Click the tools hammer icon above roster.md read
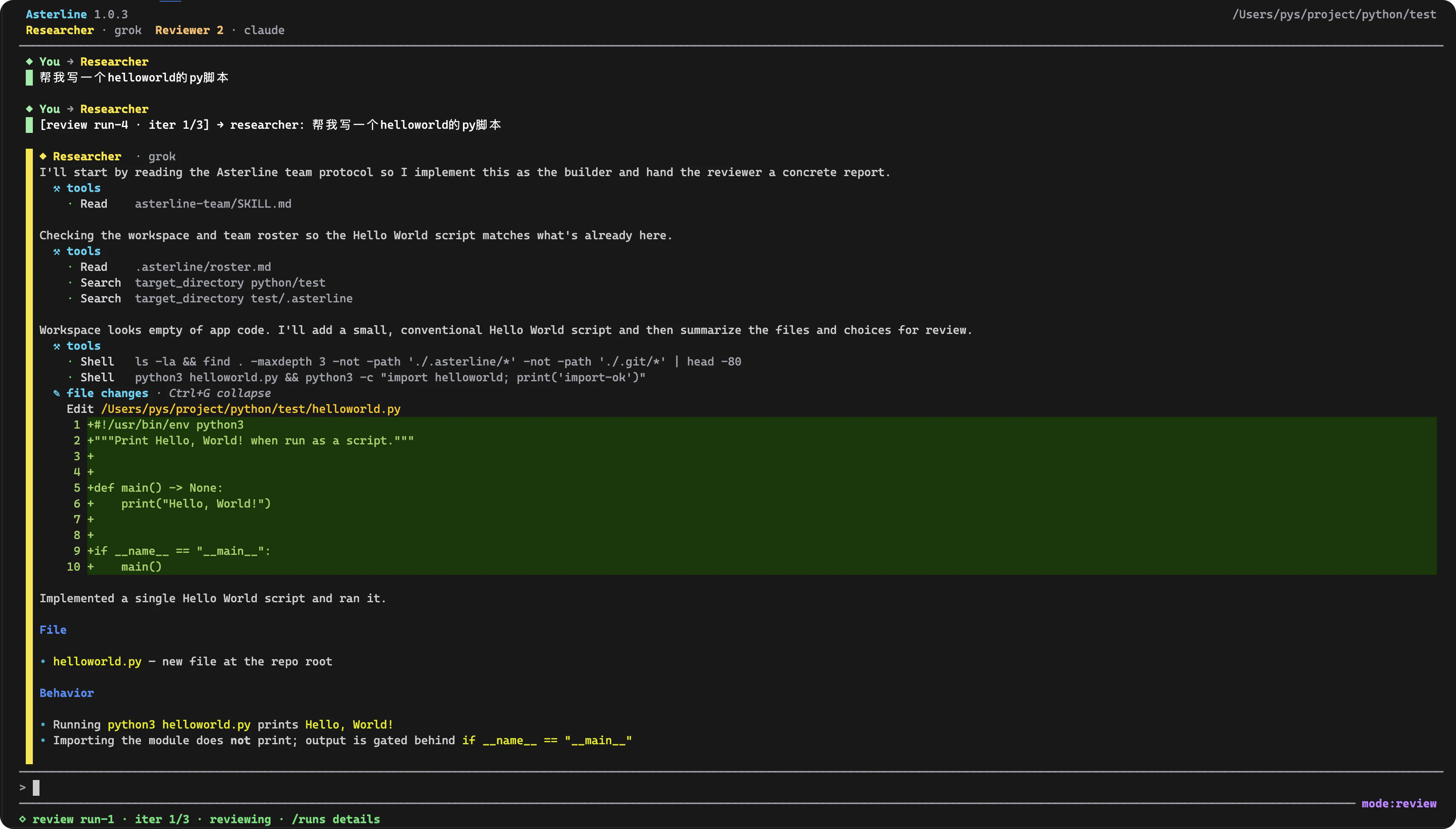This screenshot has width=1456, height=829. click(57, 251)
